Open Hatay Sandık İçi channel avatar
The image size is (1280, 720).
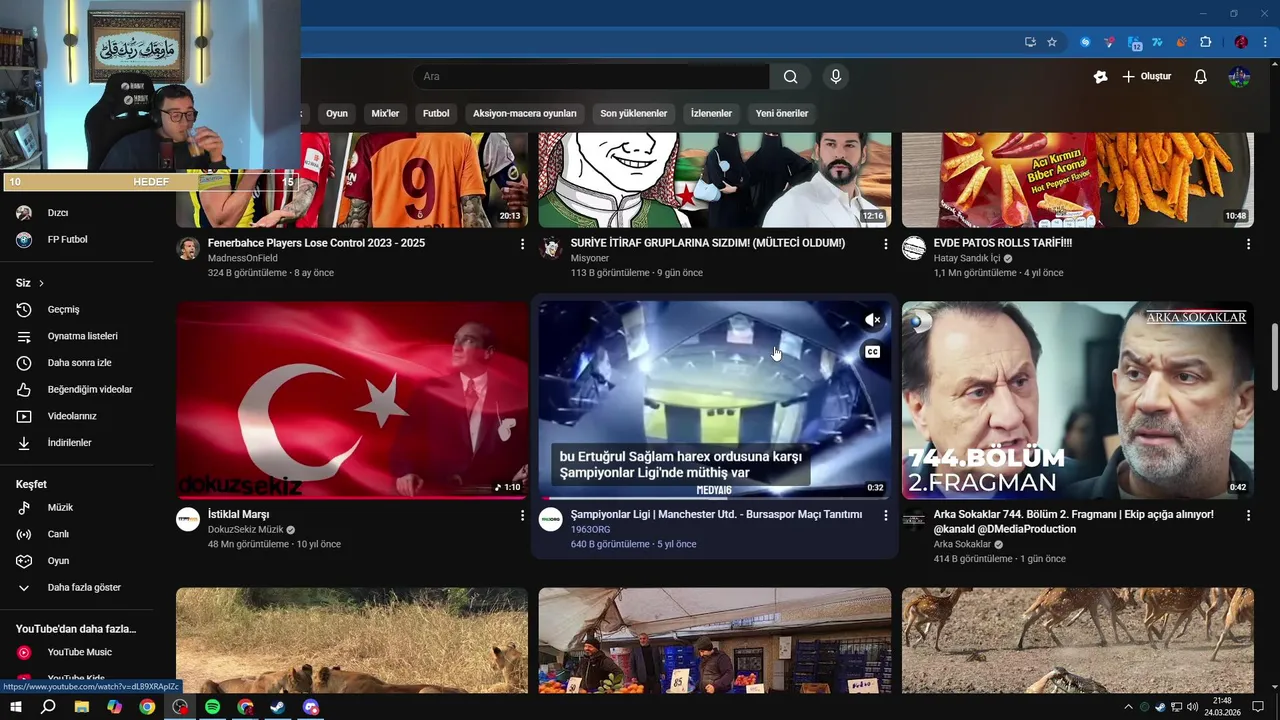(x=914, y=248)
